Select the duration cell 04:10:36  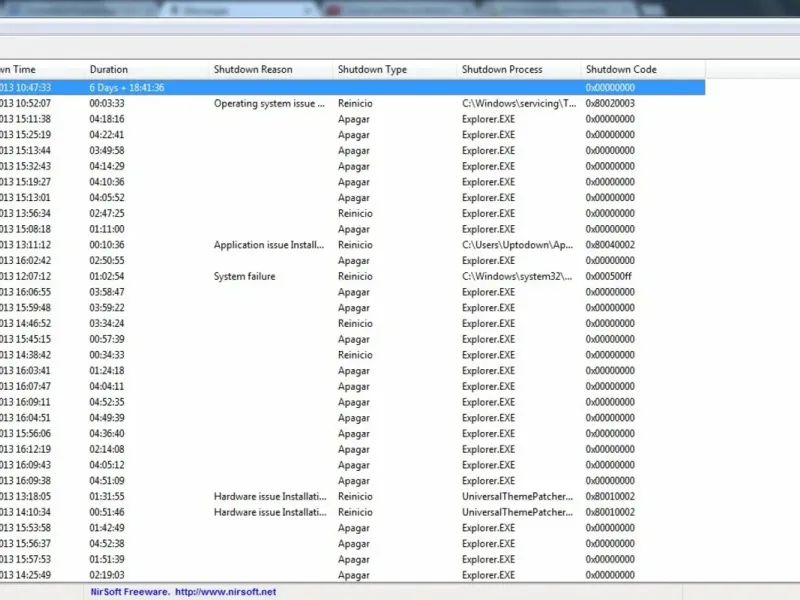107,182
